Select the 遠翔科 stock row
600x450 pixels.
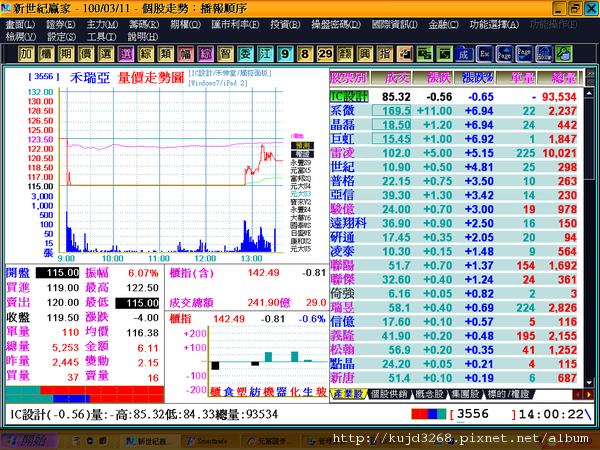pyautogui.click(x=456, y=223)
